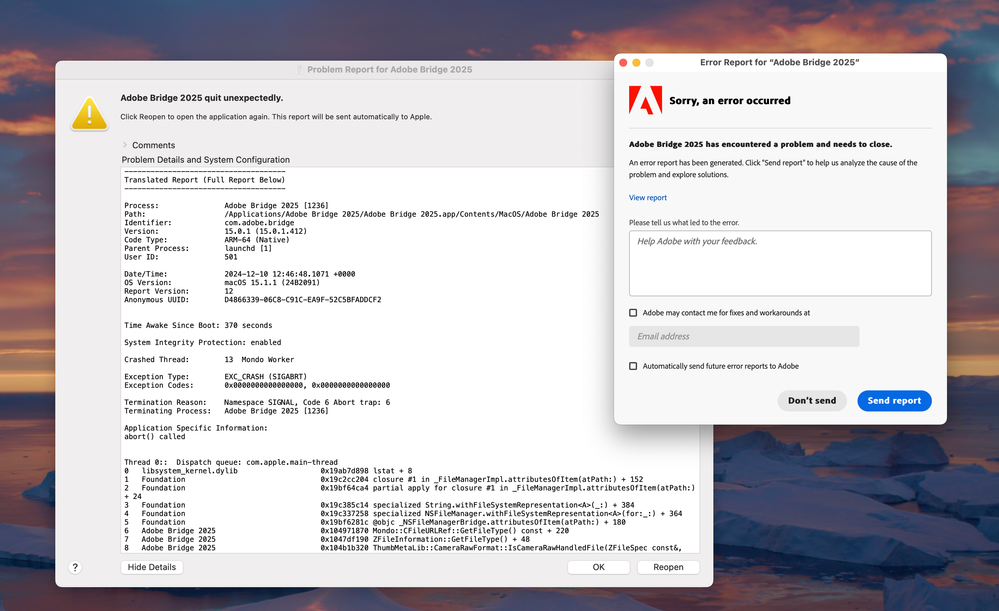Click 'ZFileInformation::GetFileType() + 48' frame
The height and width of the screenshot is (611, 999).
coord(451,539)
